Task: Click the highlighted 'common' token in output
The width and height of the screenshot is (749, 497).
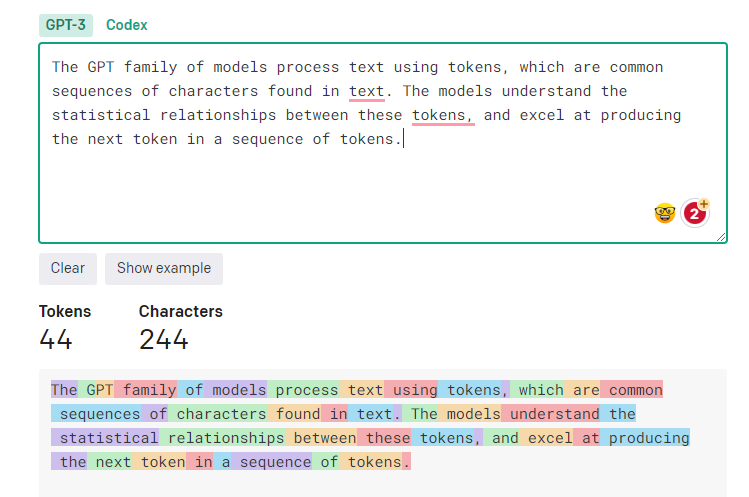Action: click(631, 390)
